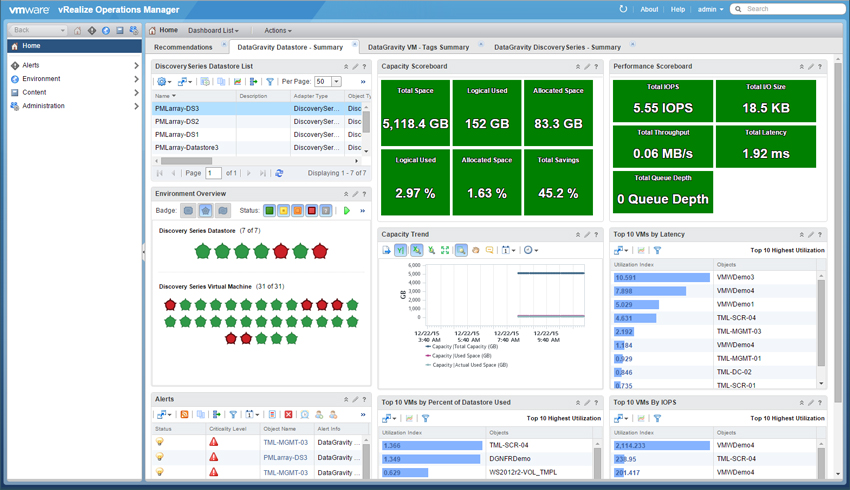Expand the Administration item in left navigation

(x=136, y=106)
